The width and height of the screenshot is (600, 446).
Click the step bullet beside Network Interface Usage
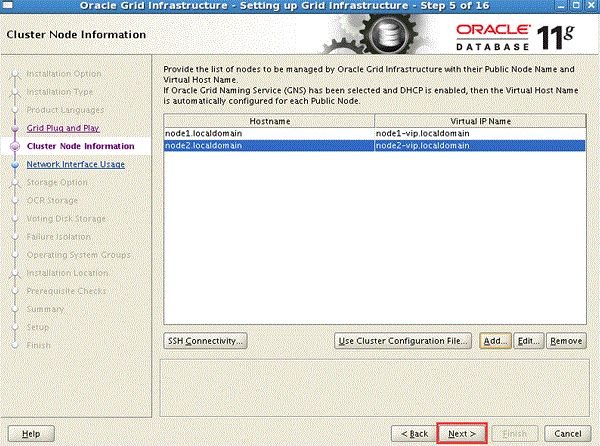coord(15,164)
